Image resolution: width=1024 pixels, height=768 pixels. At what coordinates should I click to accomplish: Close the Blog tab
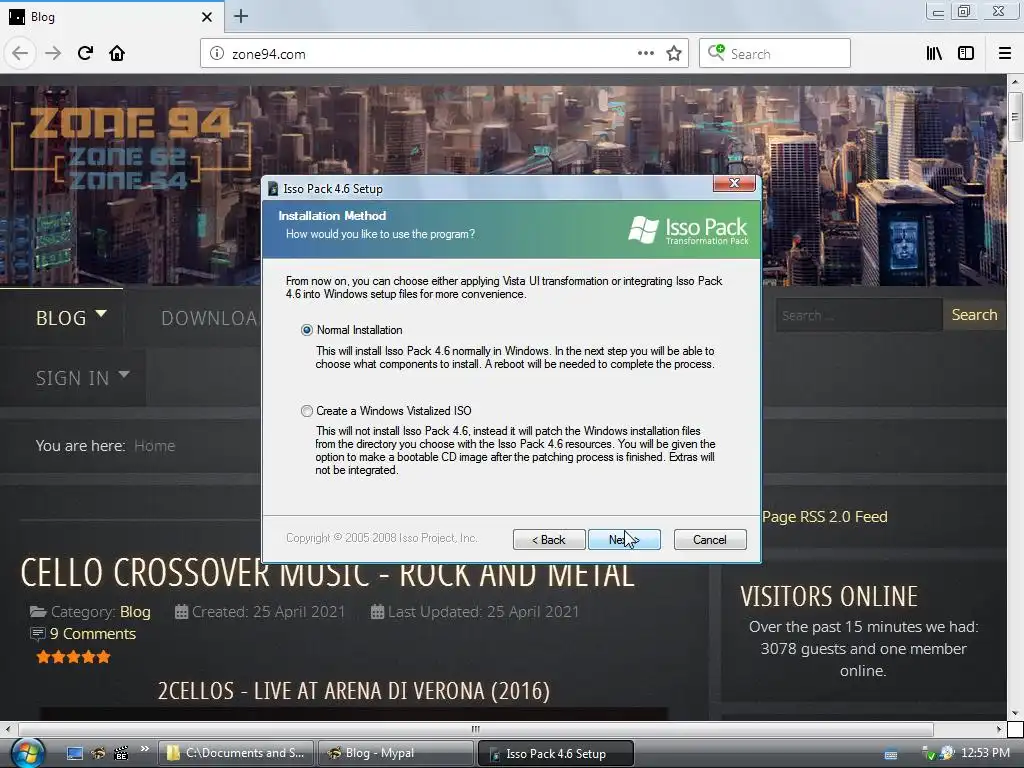pos(206,17)
